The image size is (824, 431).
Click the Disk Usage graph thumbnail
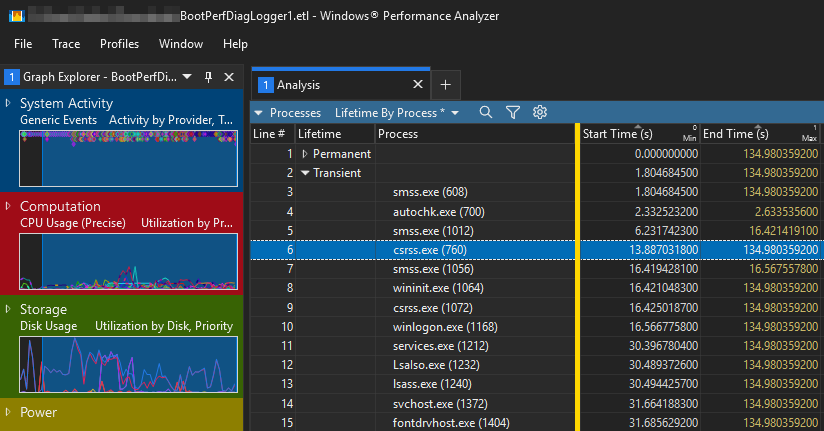click(128, 364)
